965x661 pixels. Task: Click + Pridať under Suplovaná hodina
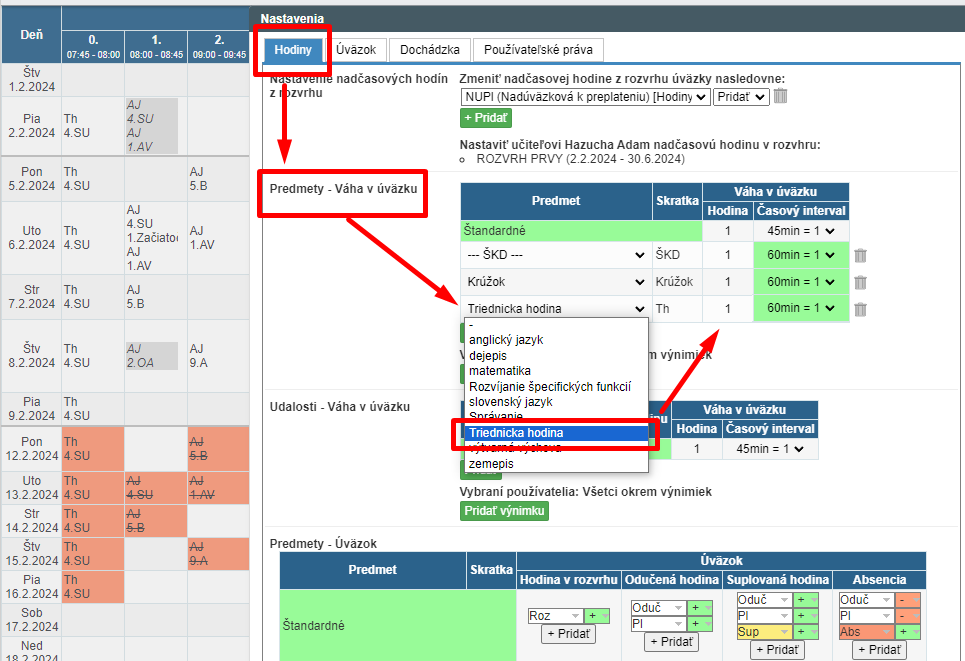point(777,650)
